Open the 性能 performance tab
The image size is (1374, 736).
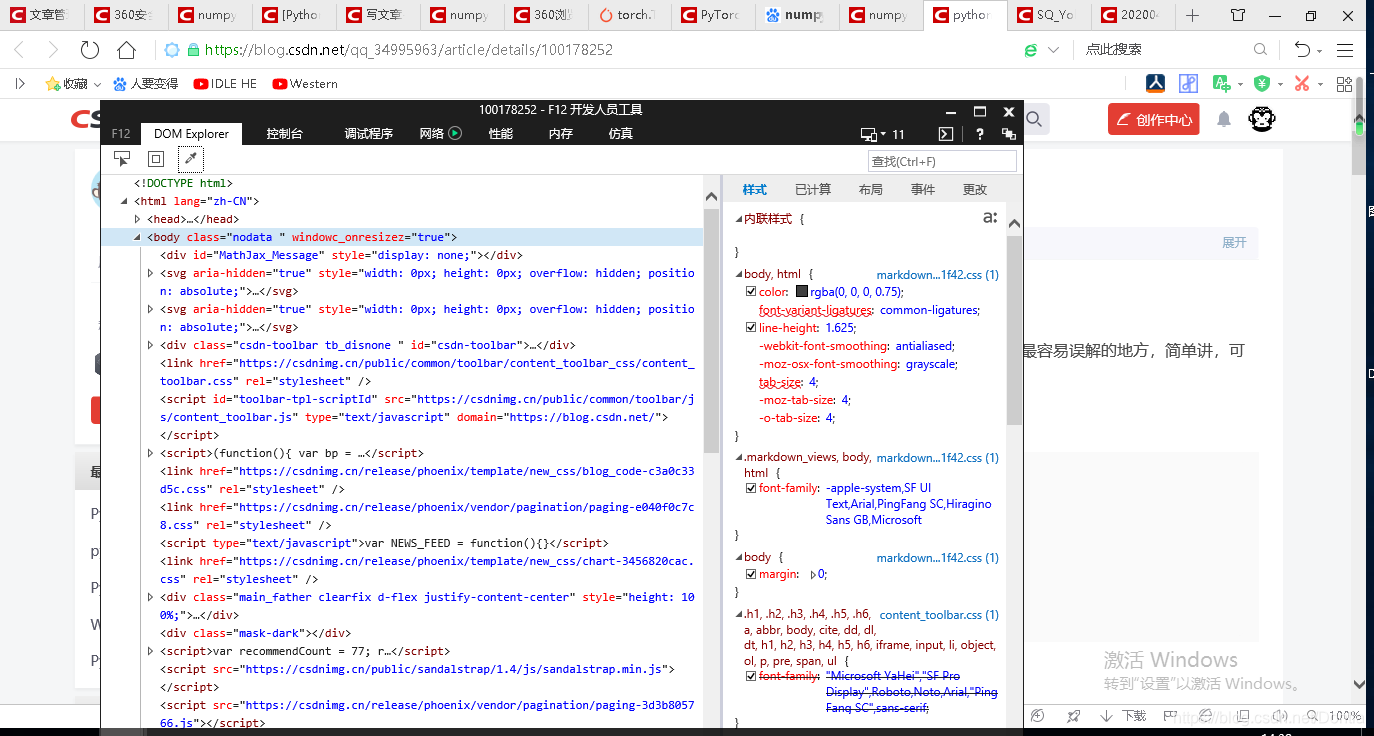[501, 133]
